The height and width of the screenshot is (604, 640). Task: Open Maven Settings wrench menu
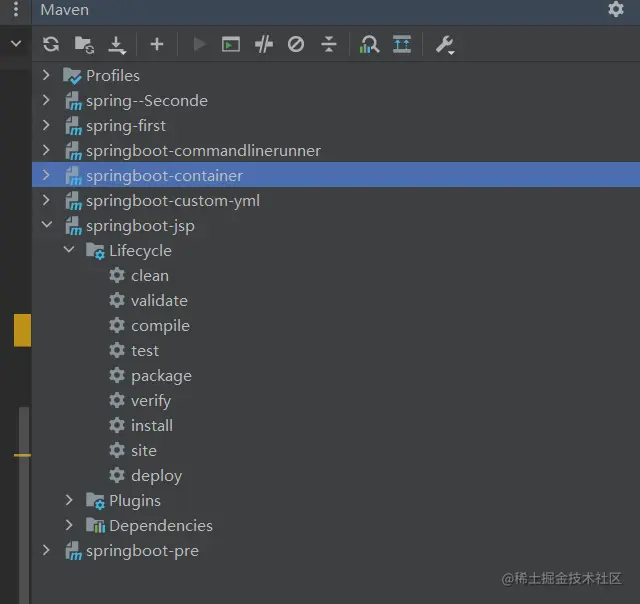pyautogui.click(x=445, y=45)
